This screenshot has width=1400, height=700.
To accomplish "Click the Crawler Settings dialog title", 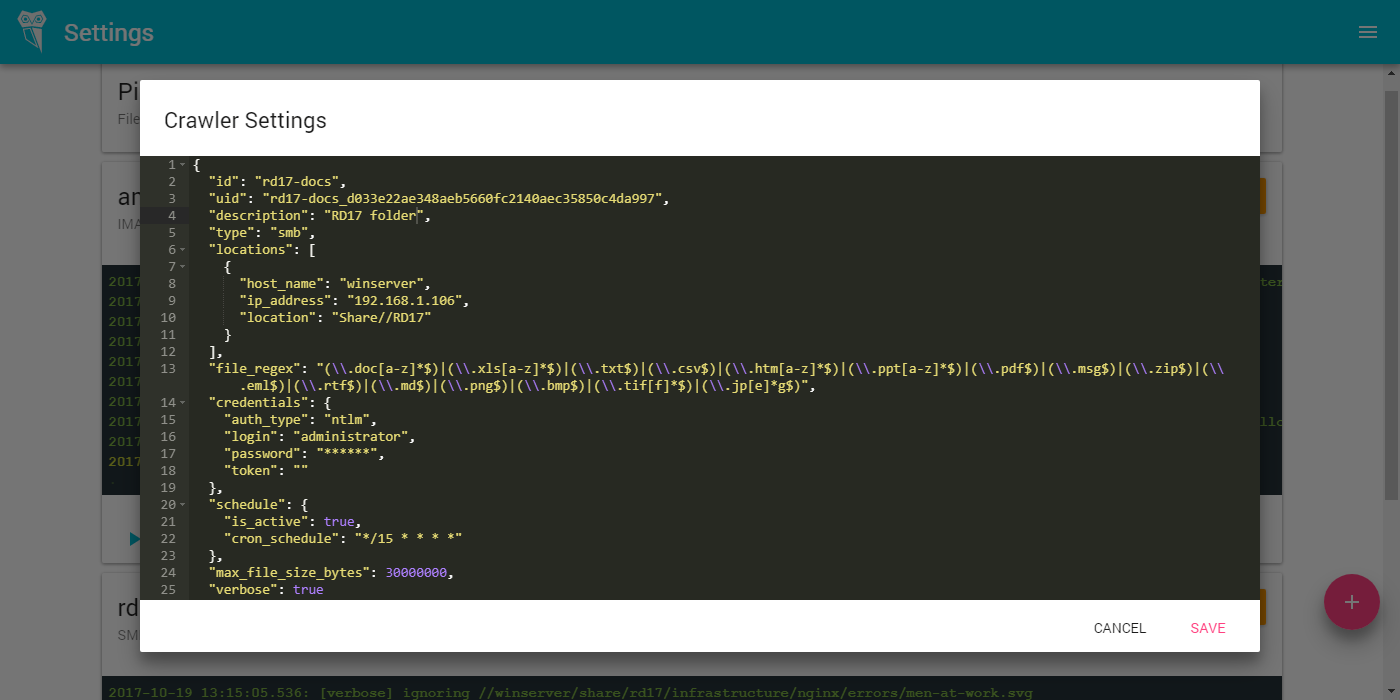I will click(x=245, y=121).
